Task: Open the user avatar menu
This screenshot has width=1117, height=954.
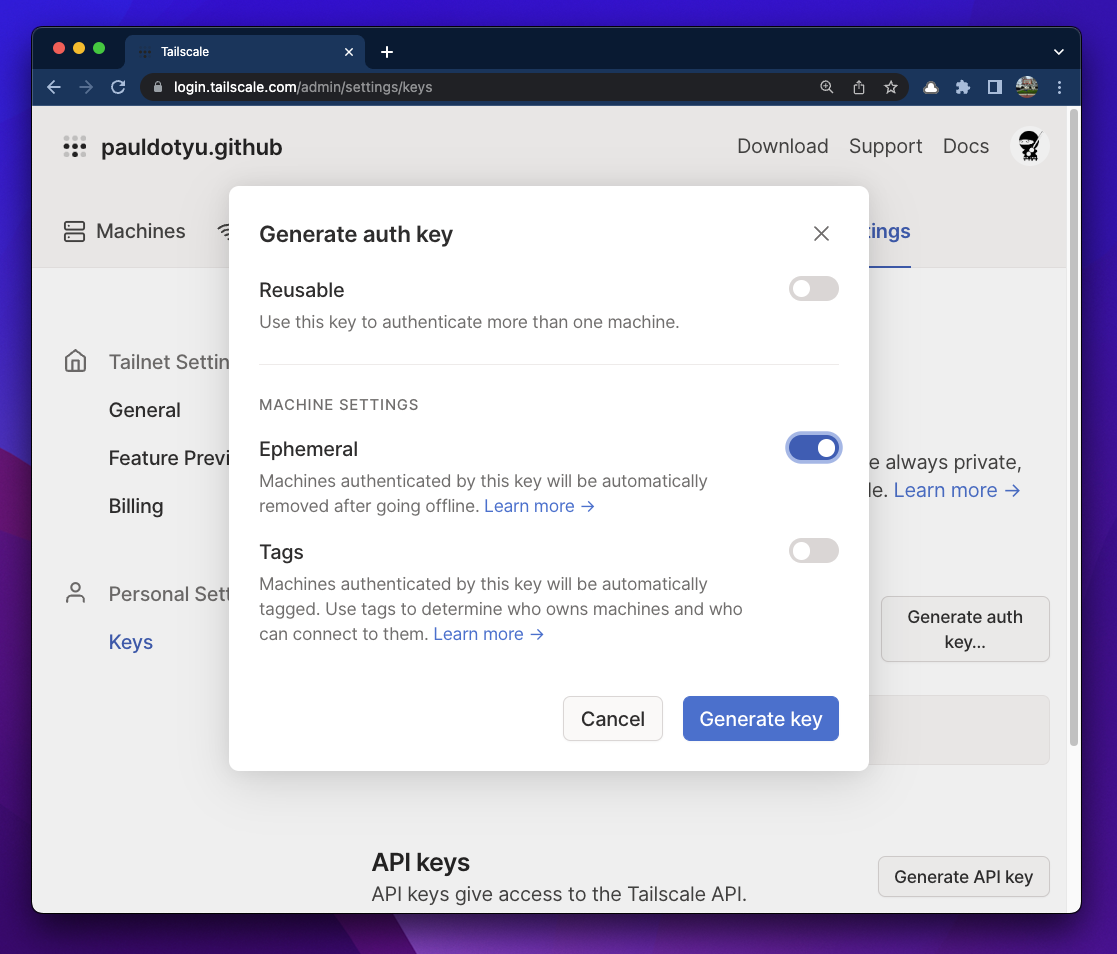Action: click(x=1028, y=147)
